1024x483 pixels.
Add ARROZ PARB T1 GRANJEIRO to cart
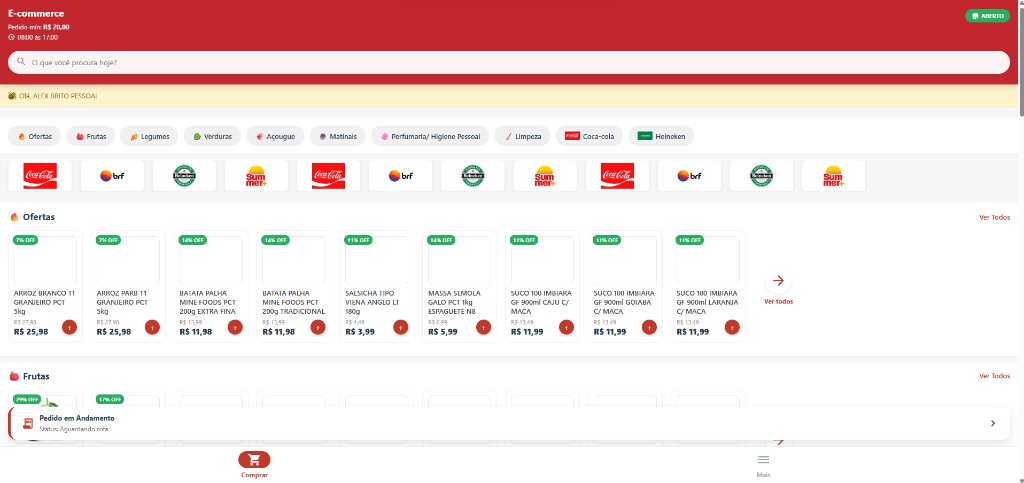click(x=152, y=327)
